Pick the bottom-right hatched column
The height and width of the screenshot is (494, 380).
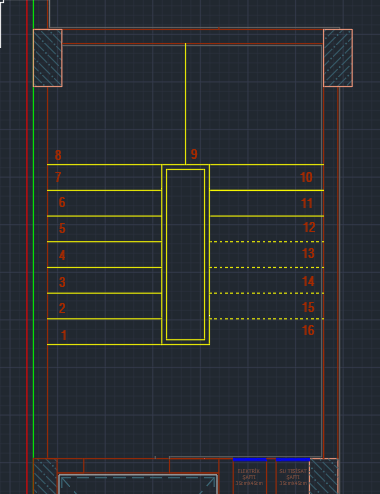coord(324,476)
